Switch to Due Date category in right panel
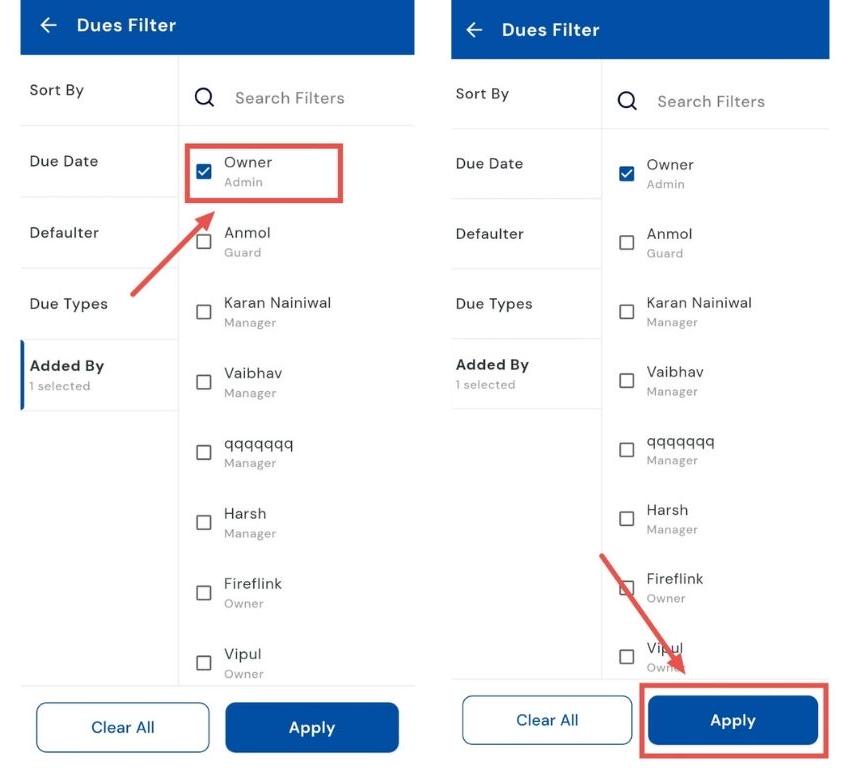 pyautogui.click(x=489, y=164)
